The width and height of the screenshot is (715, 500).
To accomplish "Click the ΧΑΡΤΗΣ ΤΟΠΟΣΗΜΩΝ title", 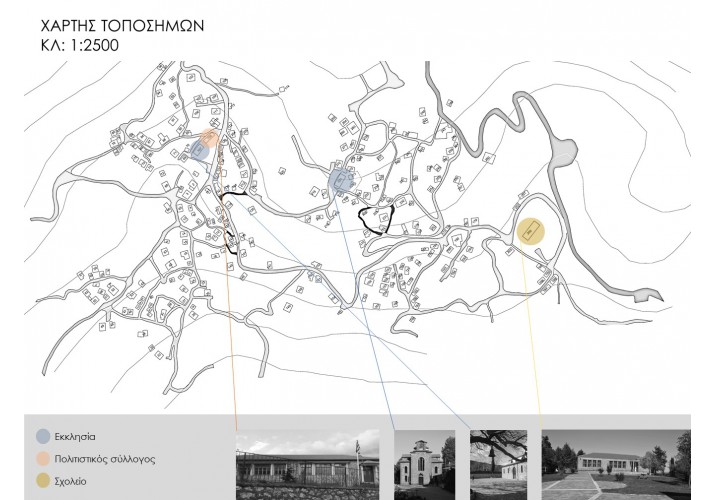I will (x=122, y=26).
